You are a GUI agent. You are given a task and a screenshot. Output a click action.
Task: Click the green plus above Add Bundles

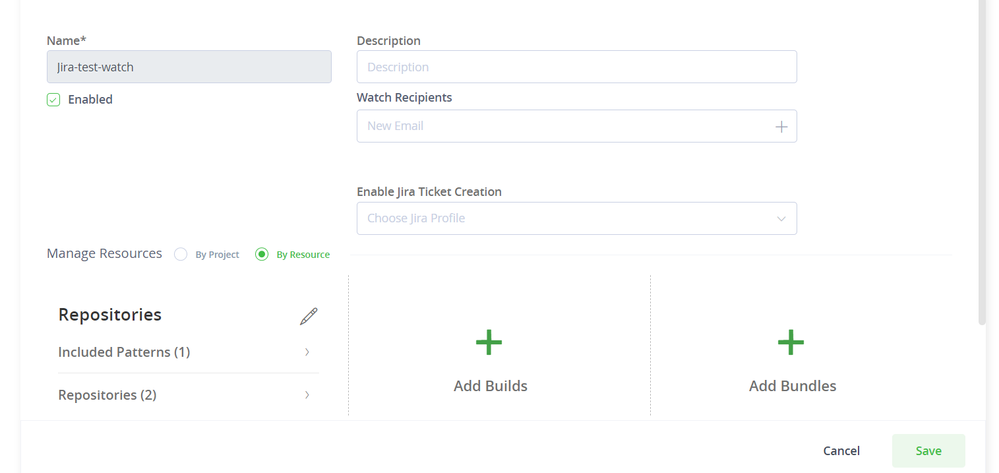[791, 343]
